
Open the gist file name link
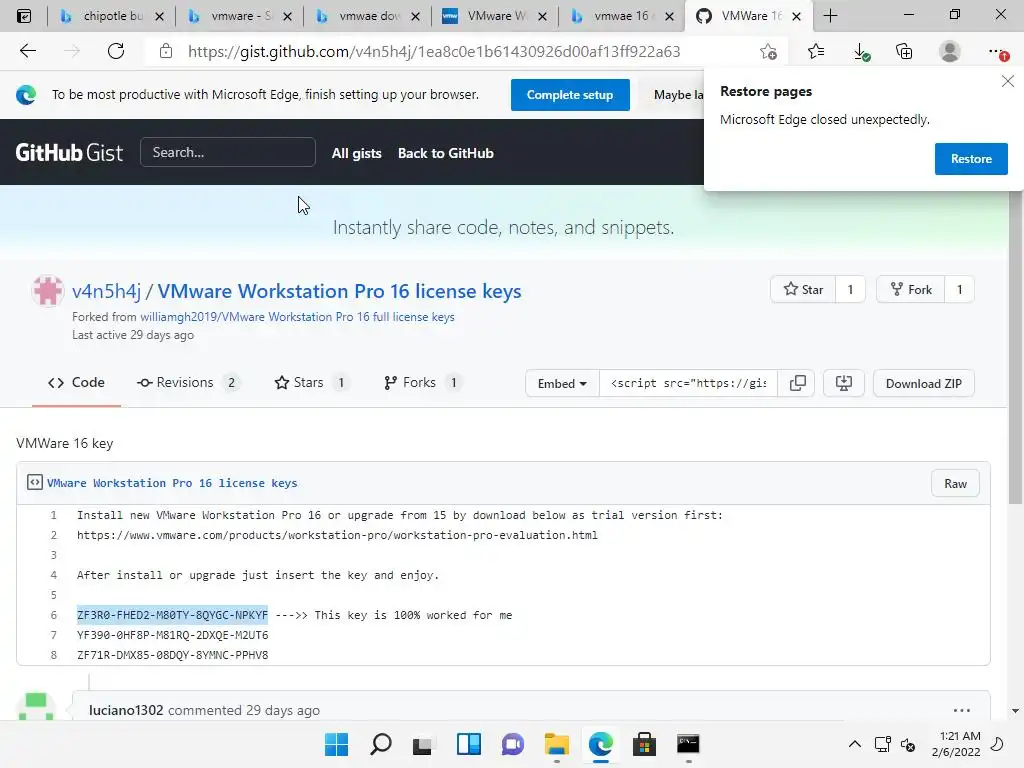coord(172,483)
